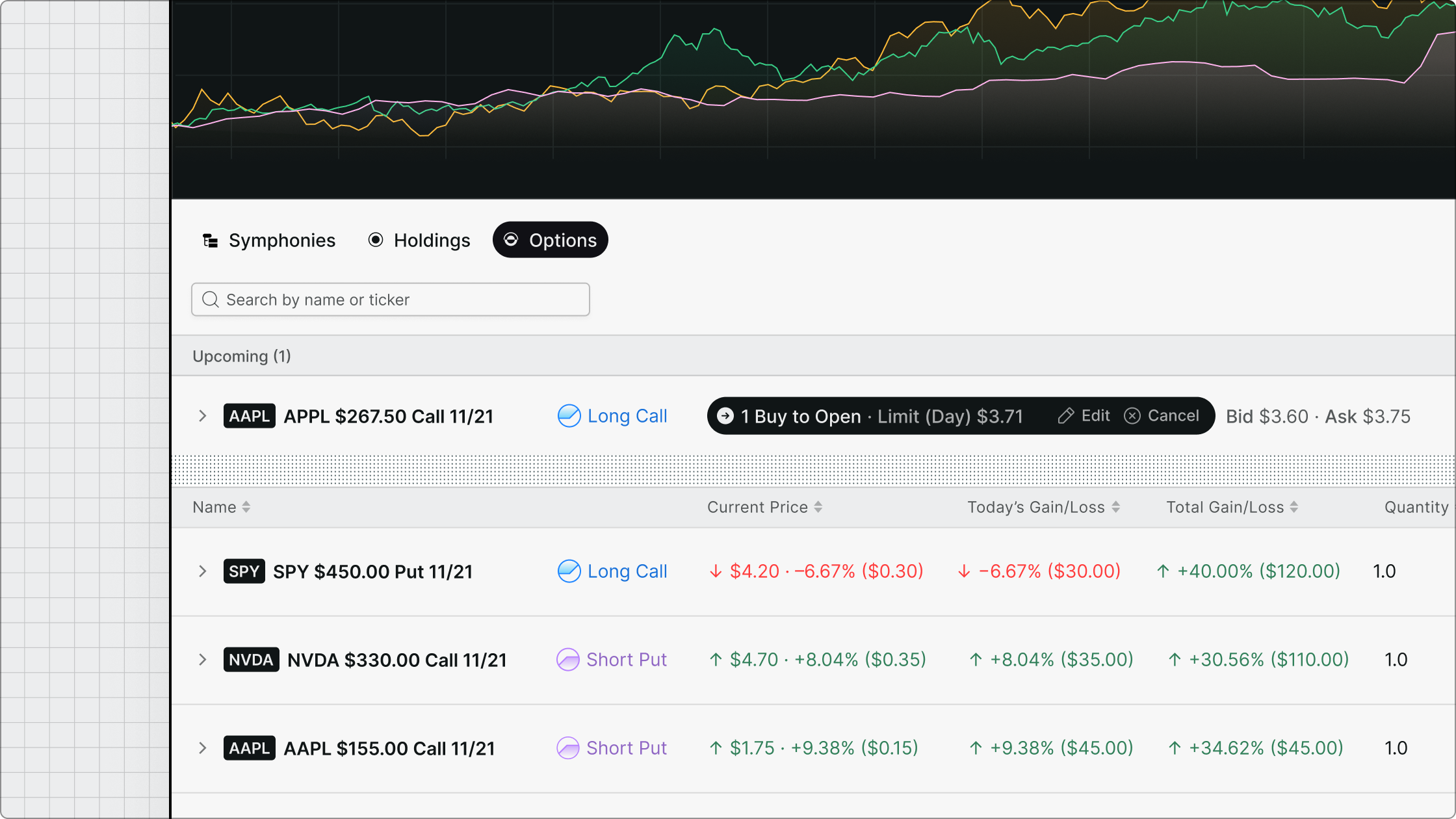Click the Long Call icon beside AAPL Call order
1456x819 pixels.
click(569, 415)
